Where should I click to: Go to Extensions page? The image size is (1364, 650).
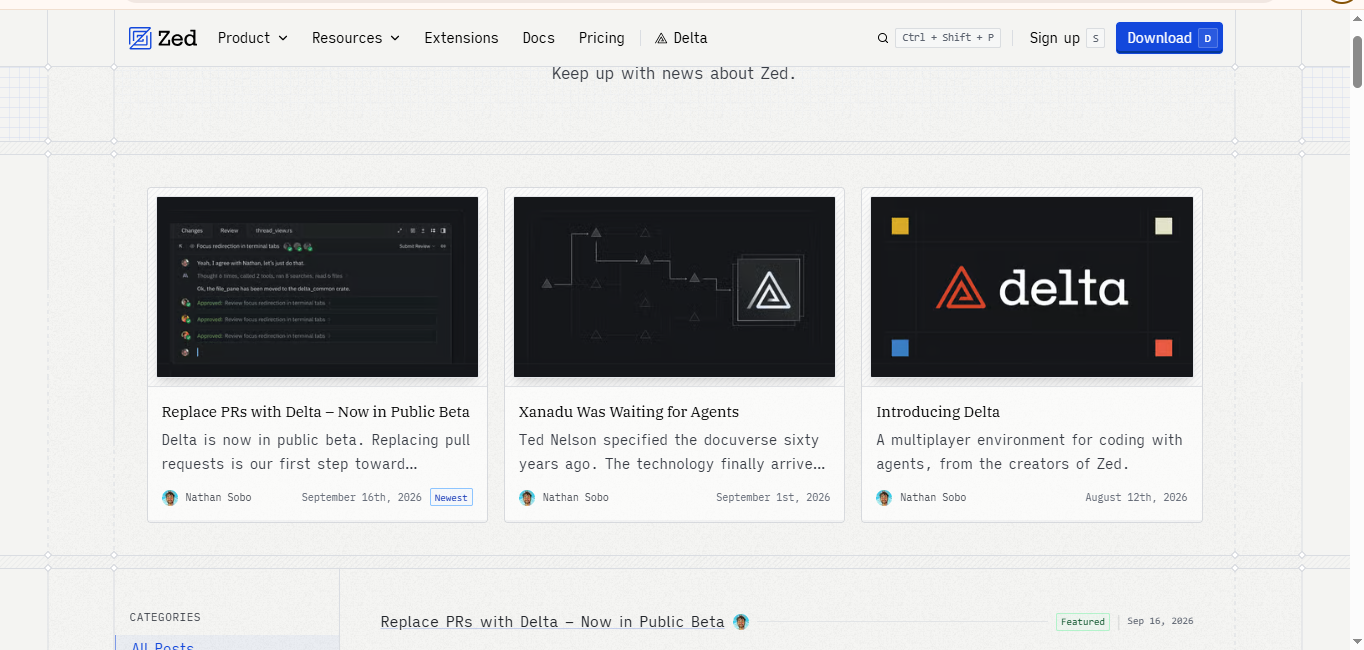pos(461,38)
